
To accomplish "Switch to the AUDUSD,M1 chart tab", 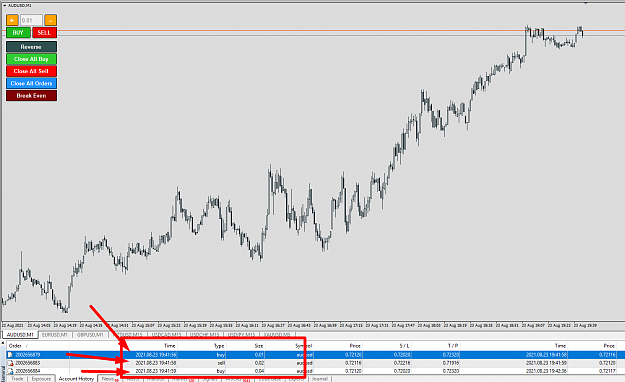I will point(20,335).
